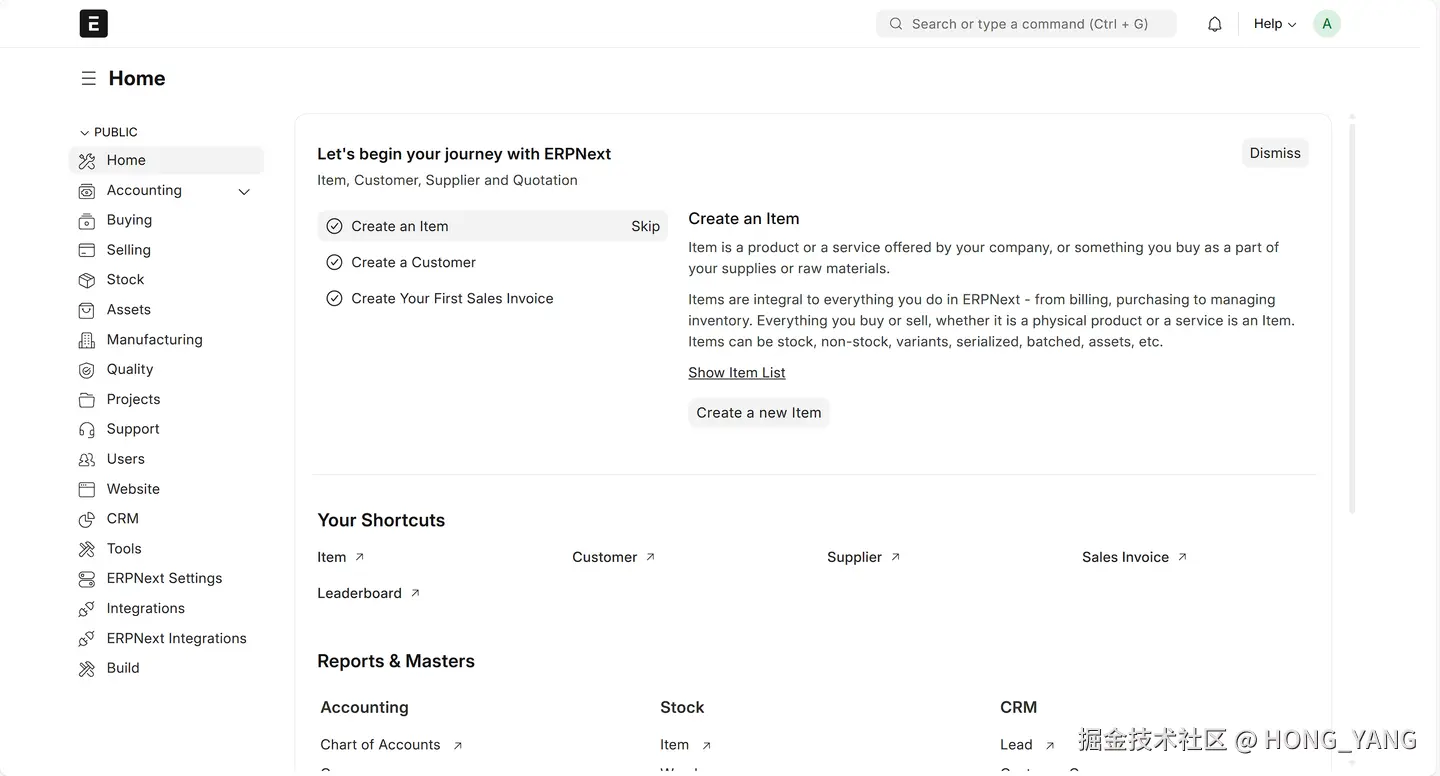Screen dimensions: 1440x776
Task: Open the Help dropdown menu
Action: [x=1275, y=24]
